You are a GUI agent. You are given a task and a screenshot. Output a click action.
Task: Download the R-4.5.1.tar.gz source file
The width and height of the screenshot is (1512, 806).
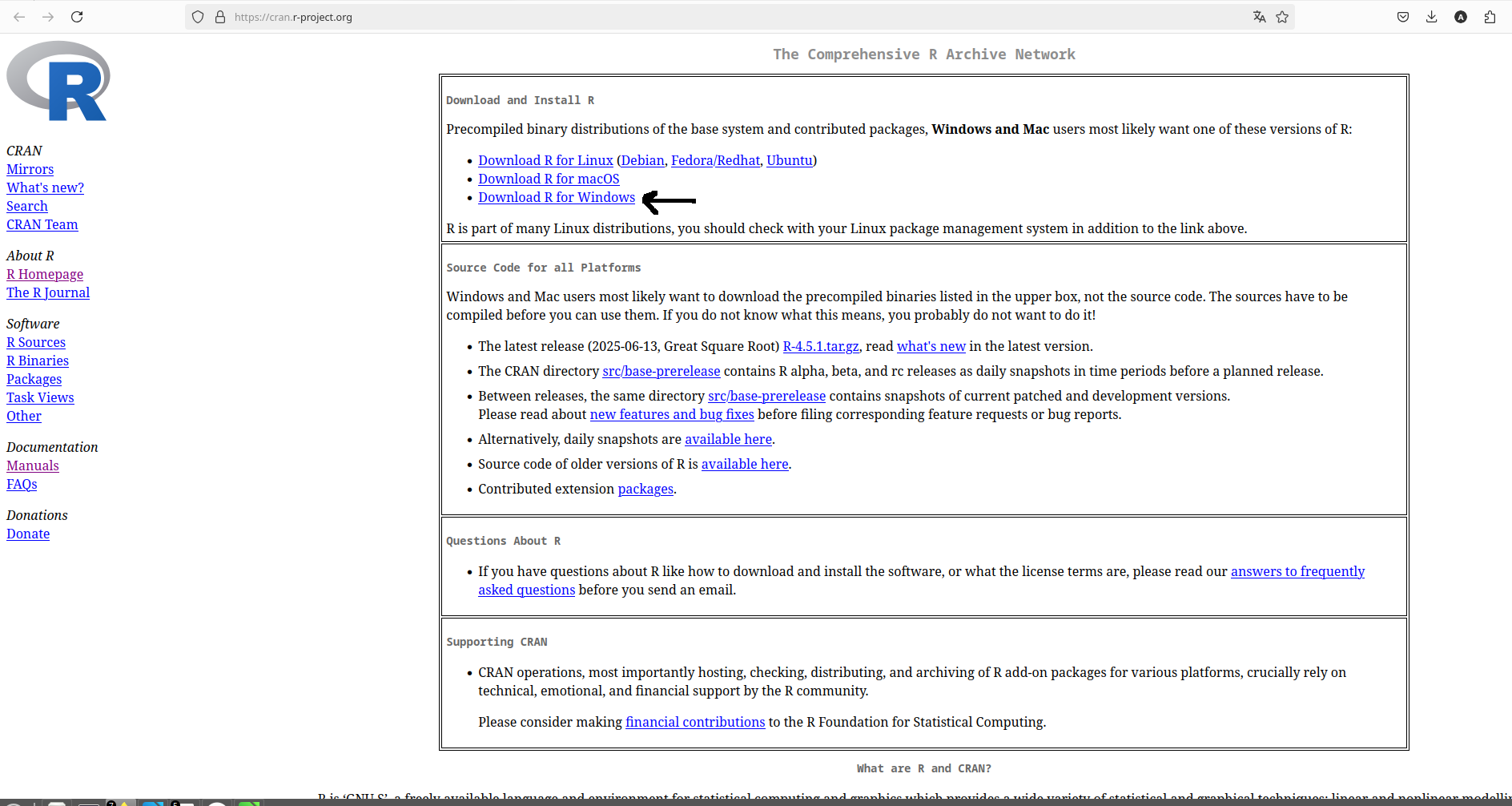click(820, 347)
